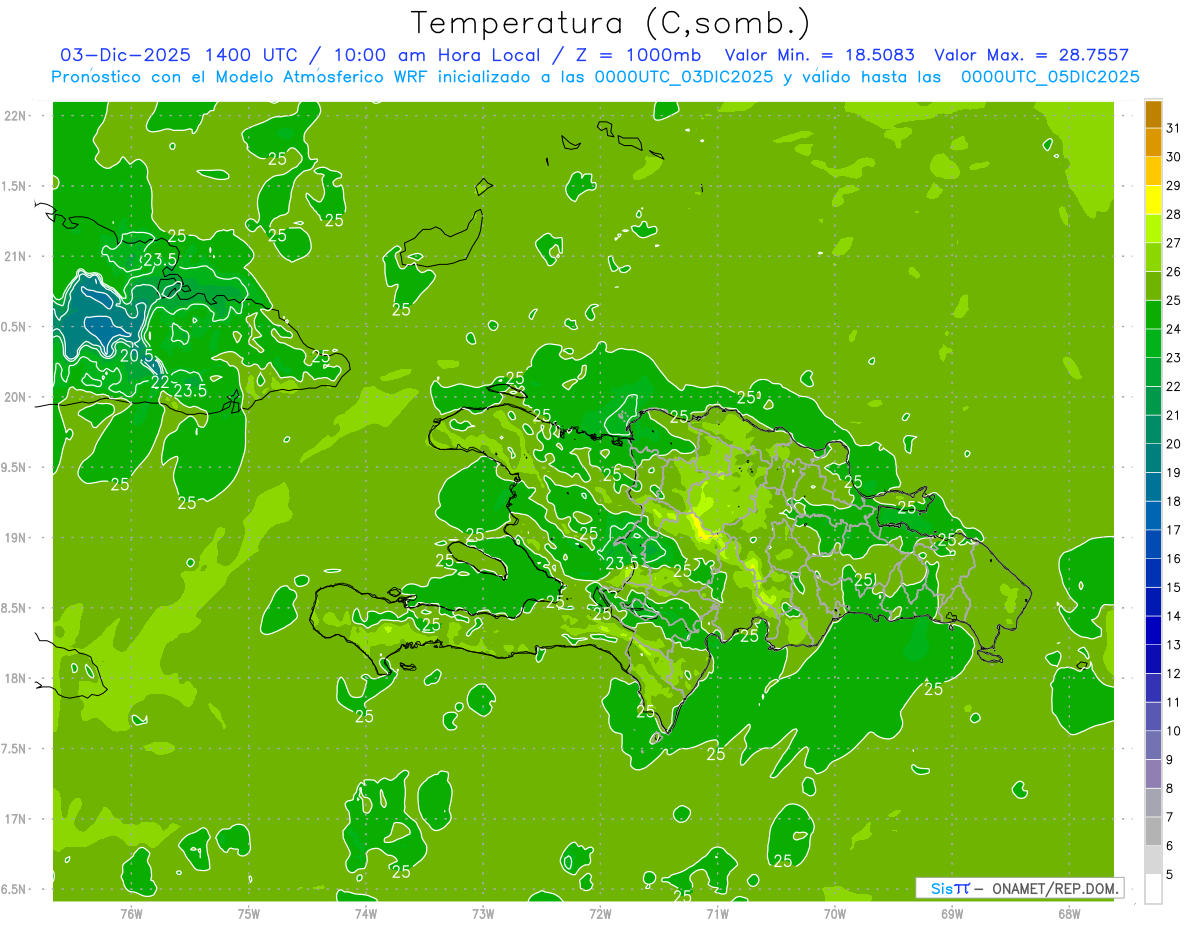Image resolution: width=1200 pixels, height=927 pixels.
Task: Click the pressure level text "Z = 1000mb"
Action: click(638, 55)
